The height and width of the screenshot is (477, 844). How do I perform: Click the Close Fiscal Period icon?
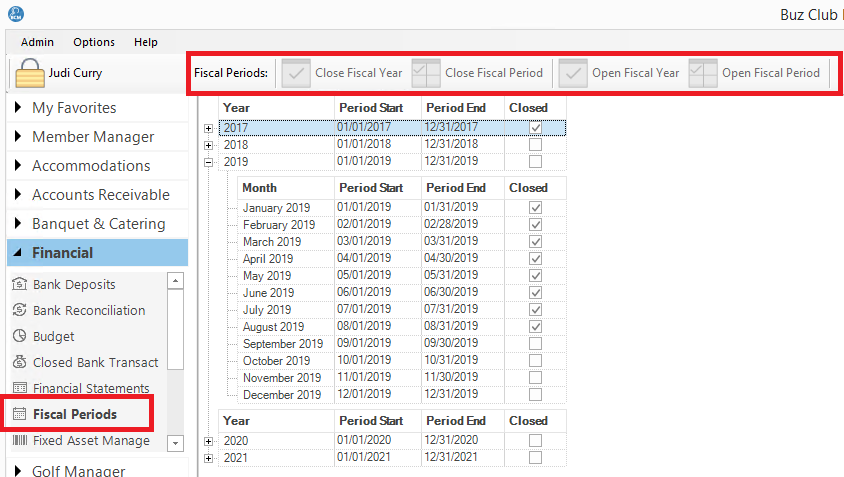coord(426,73)
